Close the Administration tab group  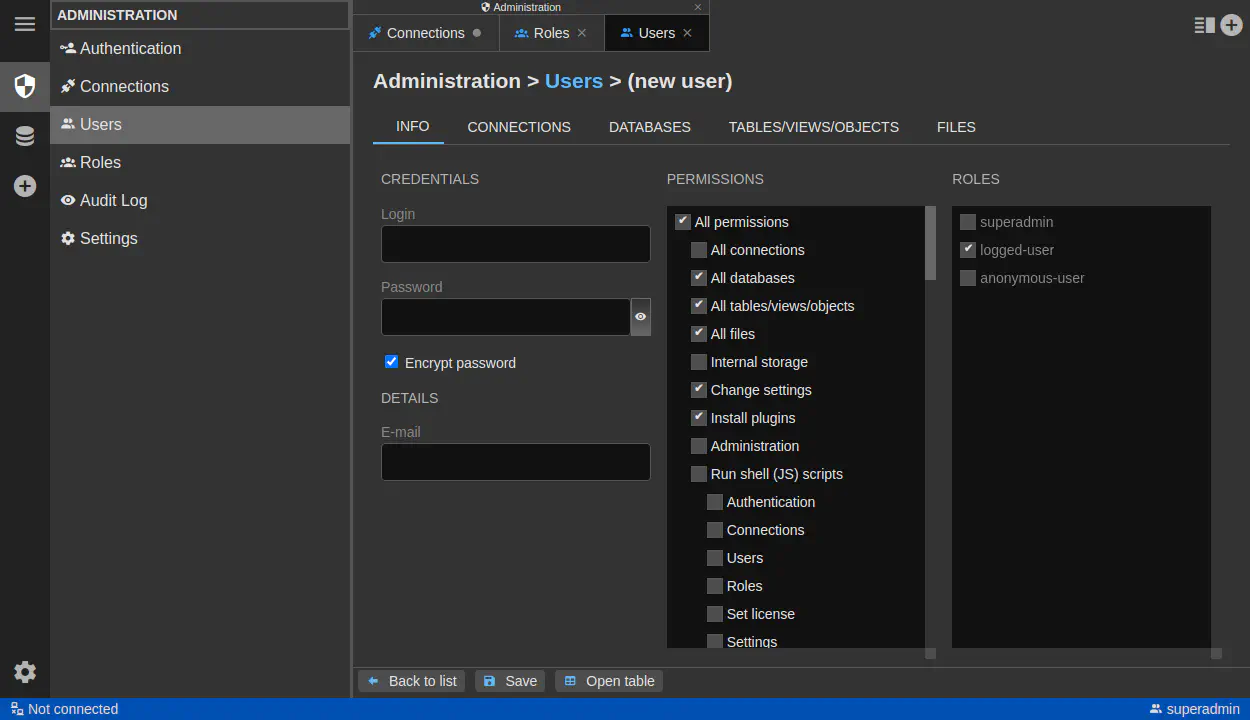[698, 7]
